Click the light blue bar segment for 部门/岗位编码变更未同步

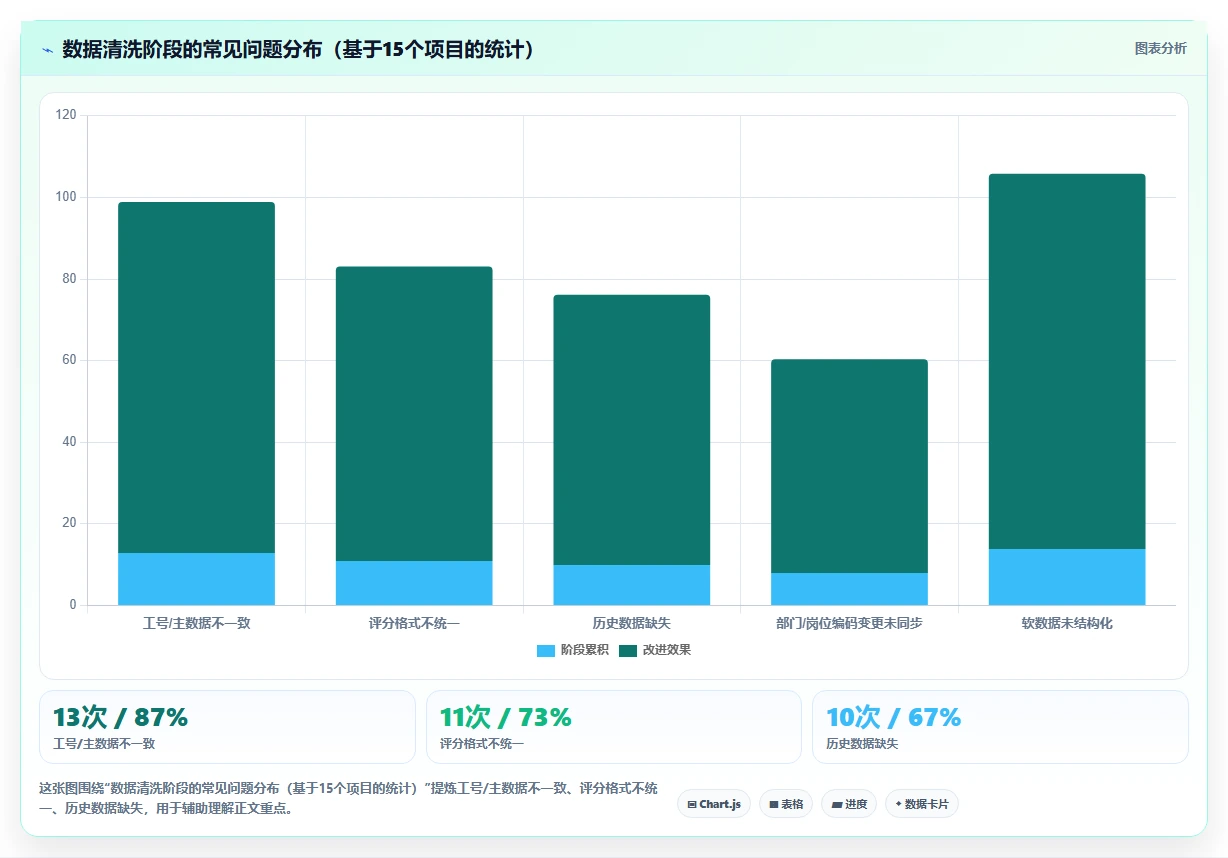pyautogui.click(x=849, y=589)
